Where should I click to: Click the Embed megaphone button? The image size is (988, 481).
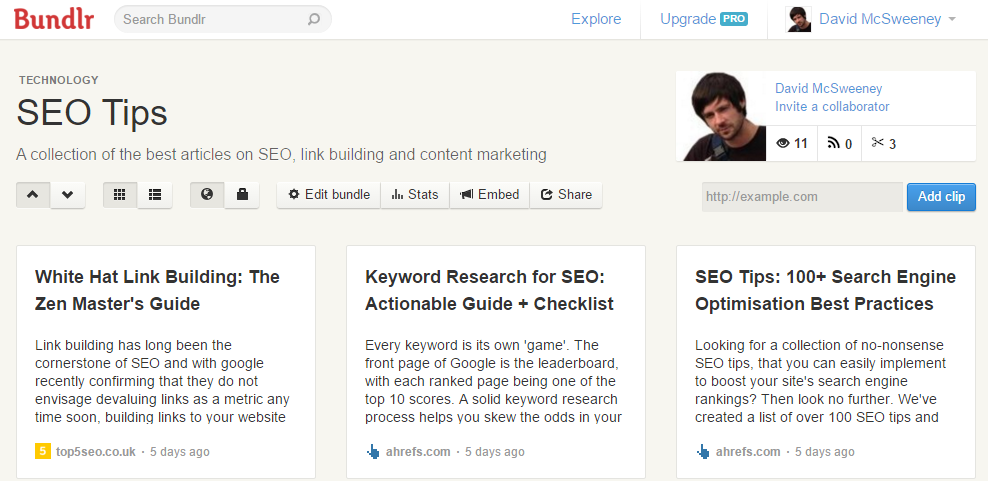pyautogui.click(x=490, y=194)
